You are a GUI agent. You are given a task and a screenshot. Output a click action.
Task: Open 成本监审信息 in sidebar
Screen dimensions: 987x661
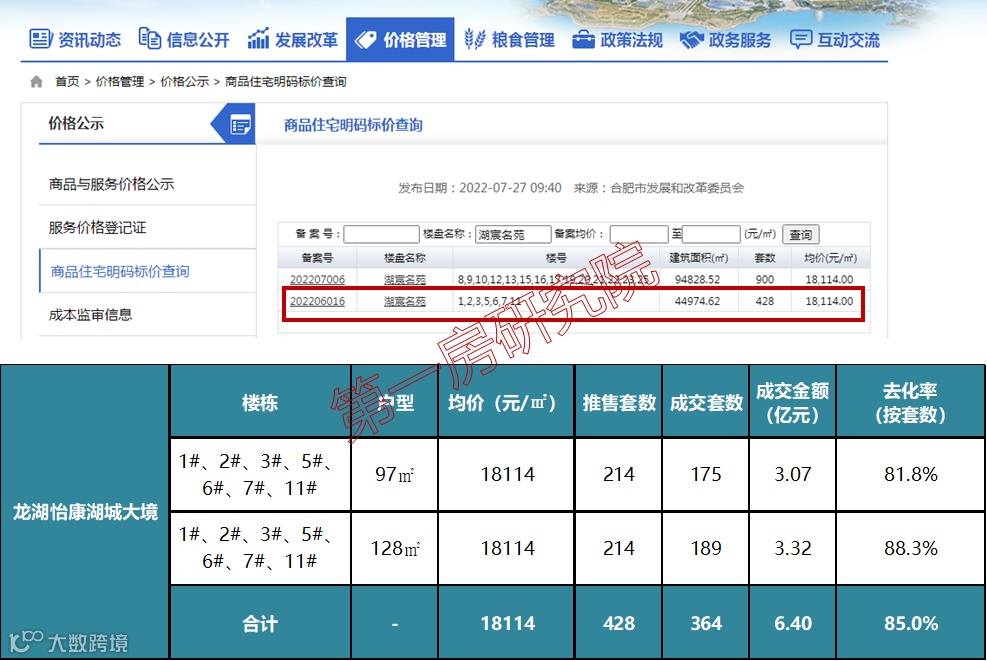point(91,314)
